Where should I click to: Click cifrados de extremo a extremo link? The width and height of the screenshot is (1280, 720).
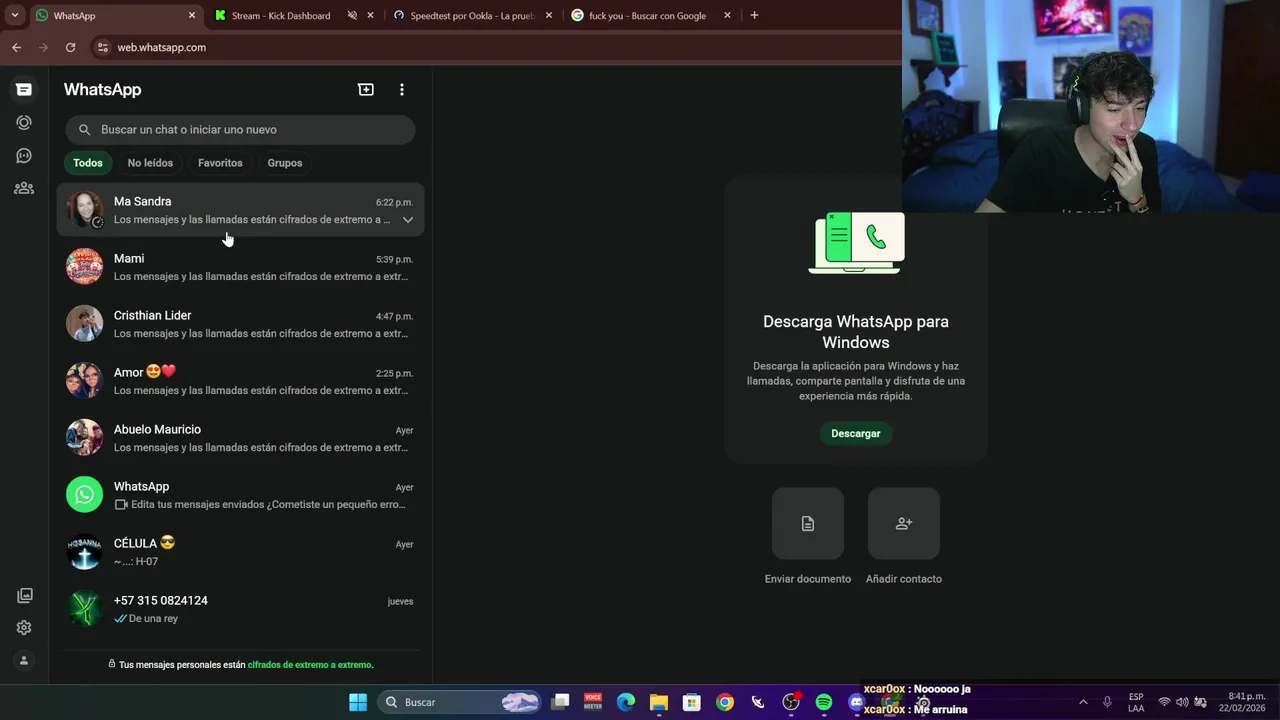[x=310, y=665]
